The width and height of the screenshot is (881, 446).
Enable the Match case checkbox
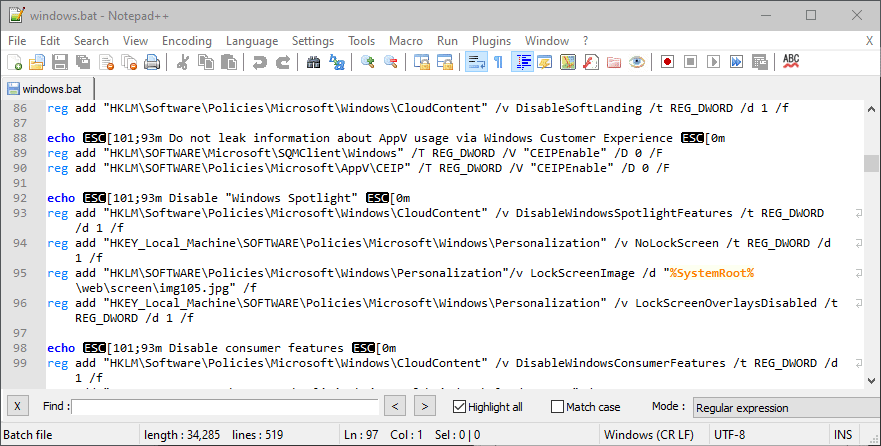pos(557,407)
